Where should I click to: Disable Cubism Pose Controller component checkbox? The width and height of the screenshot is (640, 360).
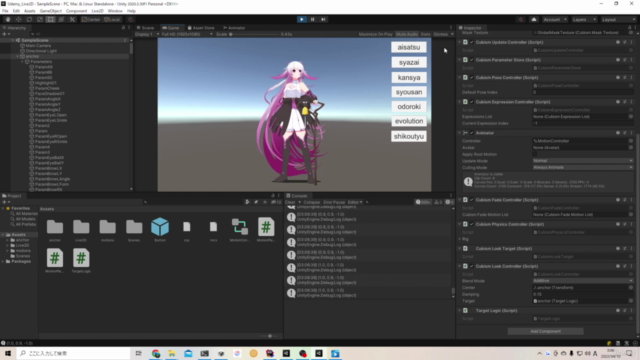tap(472, 78)
